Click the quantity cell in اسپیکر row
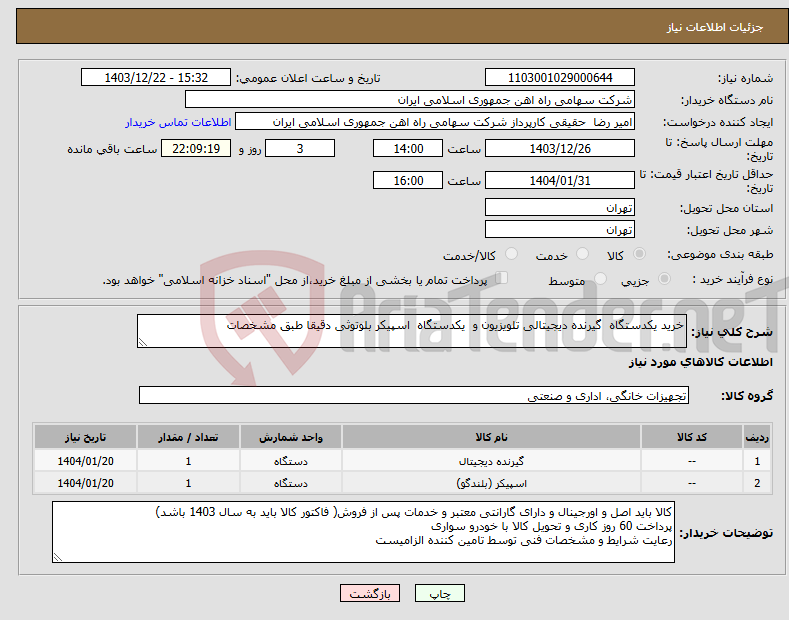Image resolution: width=789 pixels, height=620 pixels. pos(188,483)
